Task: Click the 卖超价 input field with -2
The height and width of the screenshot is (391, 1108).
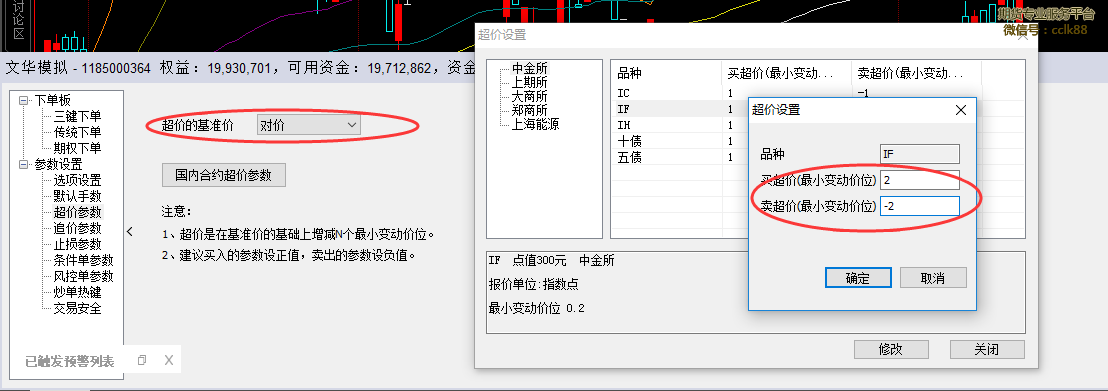Action: pyautogui.click(x=919, y=206)
